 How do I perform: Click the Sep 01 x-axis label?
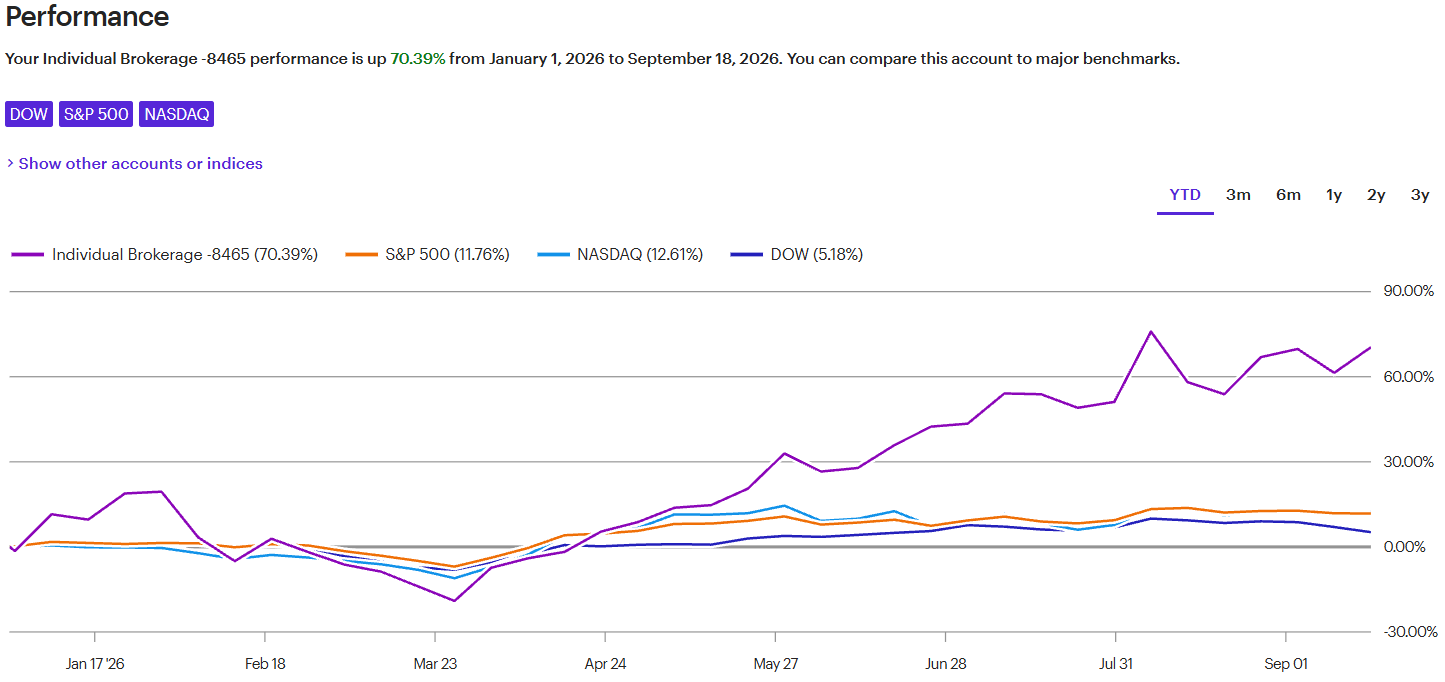[x=1285, y=663]
